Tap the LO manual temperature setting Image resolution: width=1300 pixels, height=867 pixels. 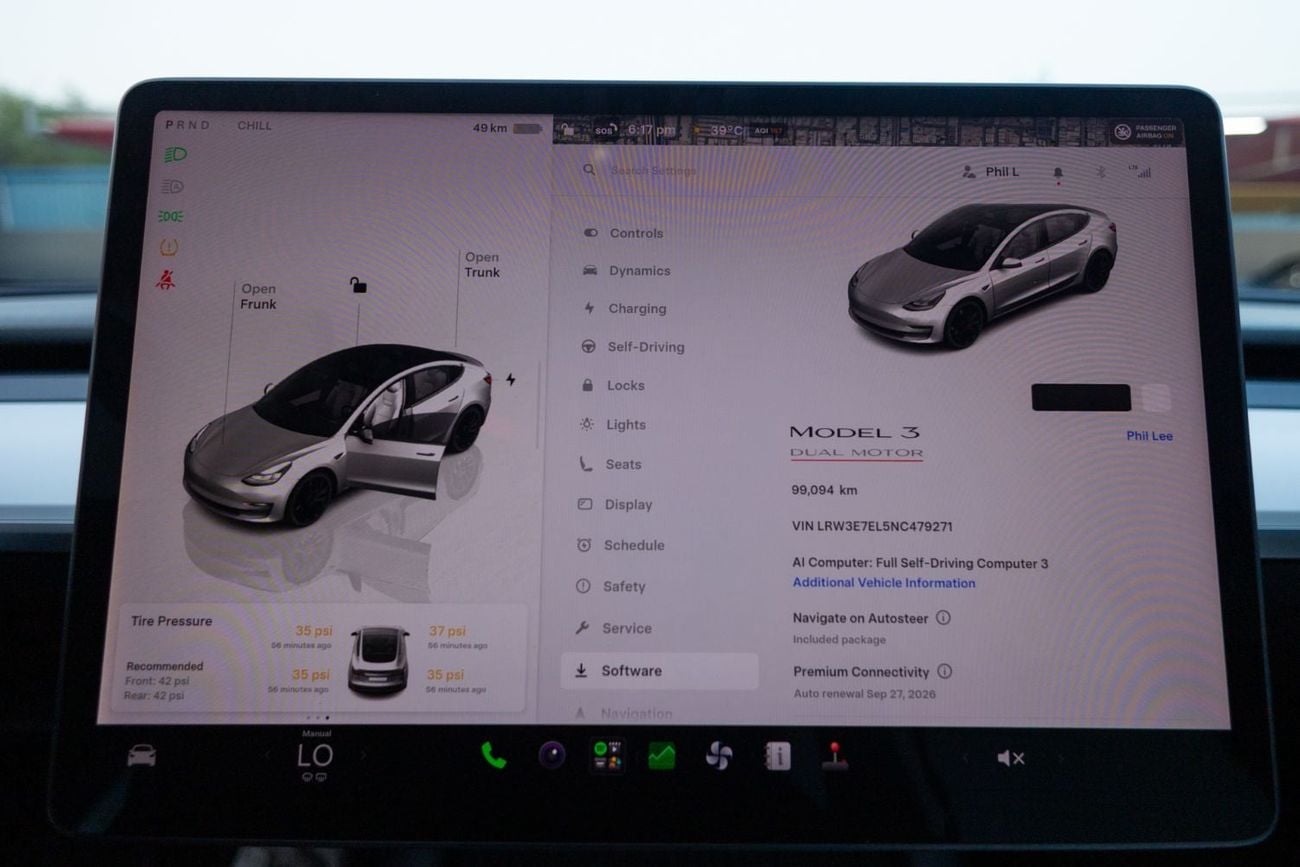(314, 756)
